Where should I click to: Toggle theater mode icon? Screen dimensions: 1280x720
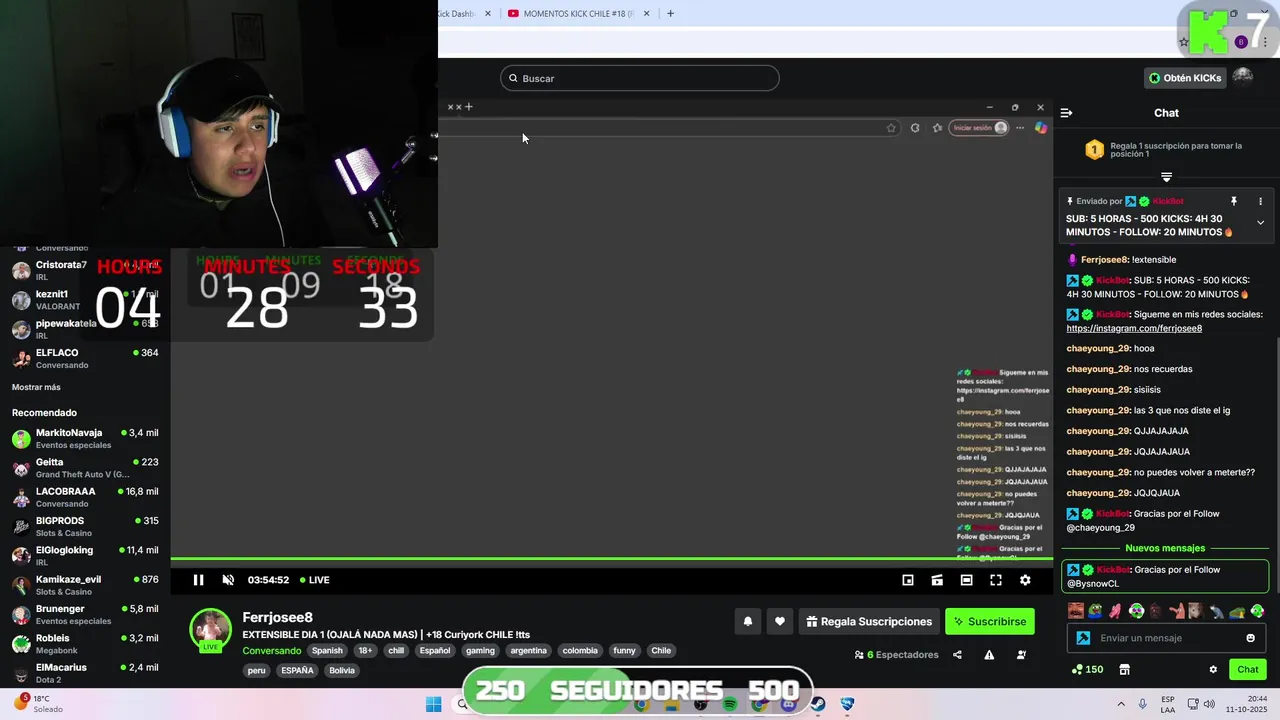pos(966,580)
